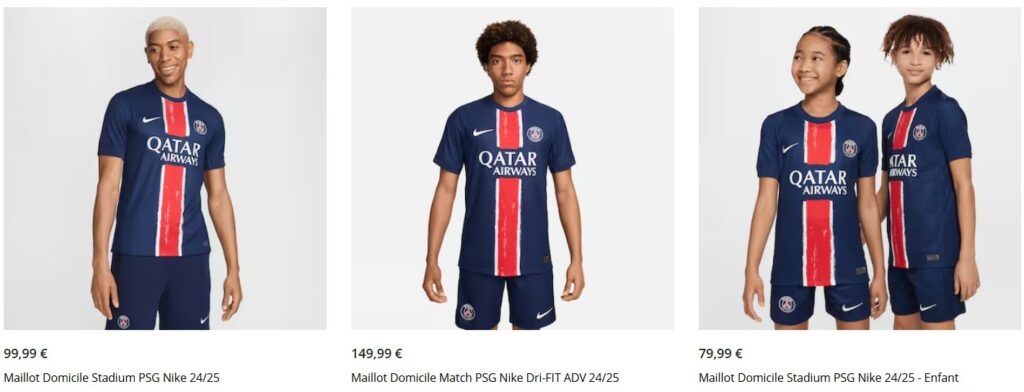The image size is (1024, 392).
Task: Click the Nike swoosh on the first jersey
Action: point(152,120)
